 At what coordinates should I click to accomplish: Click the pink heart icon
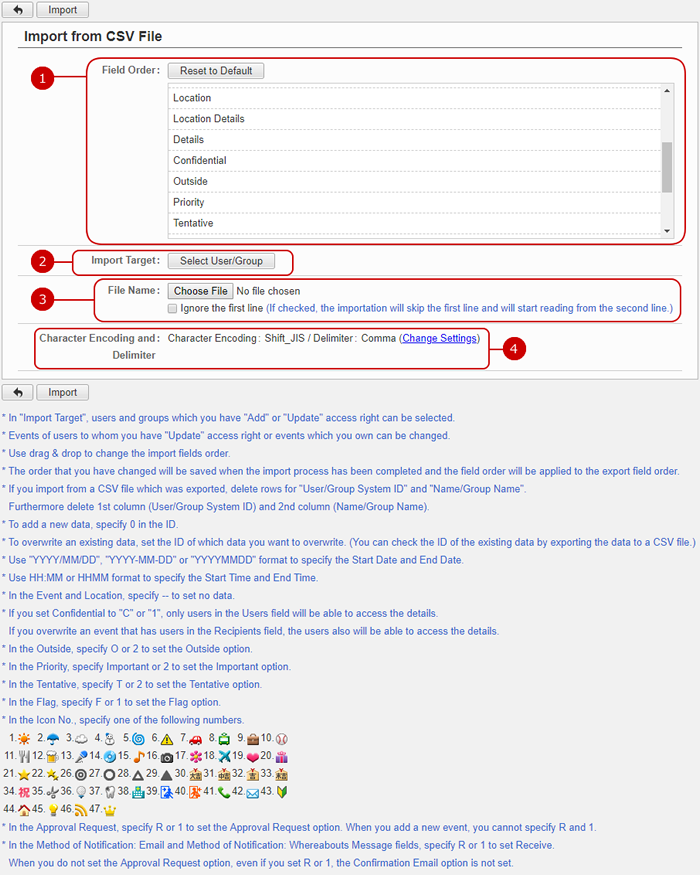point(252,756)
